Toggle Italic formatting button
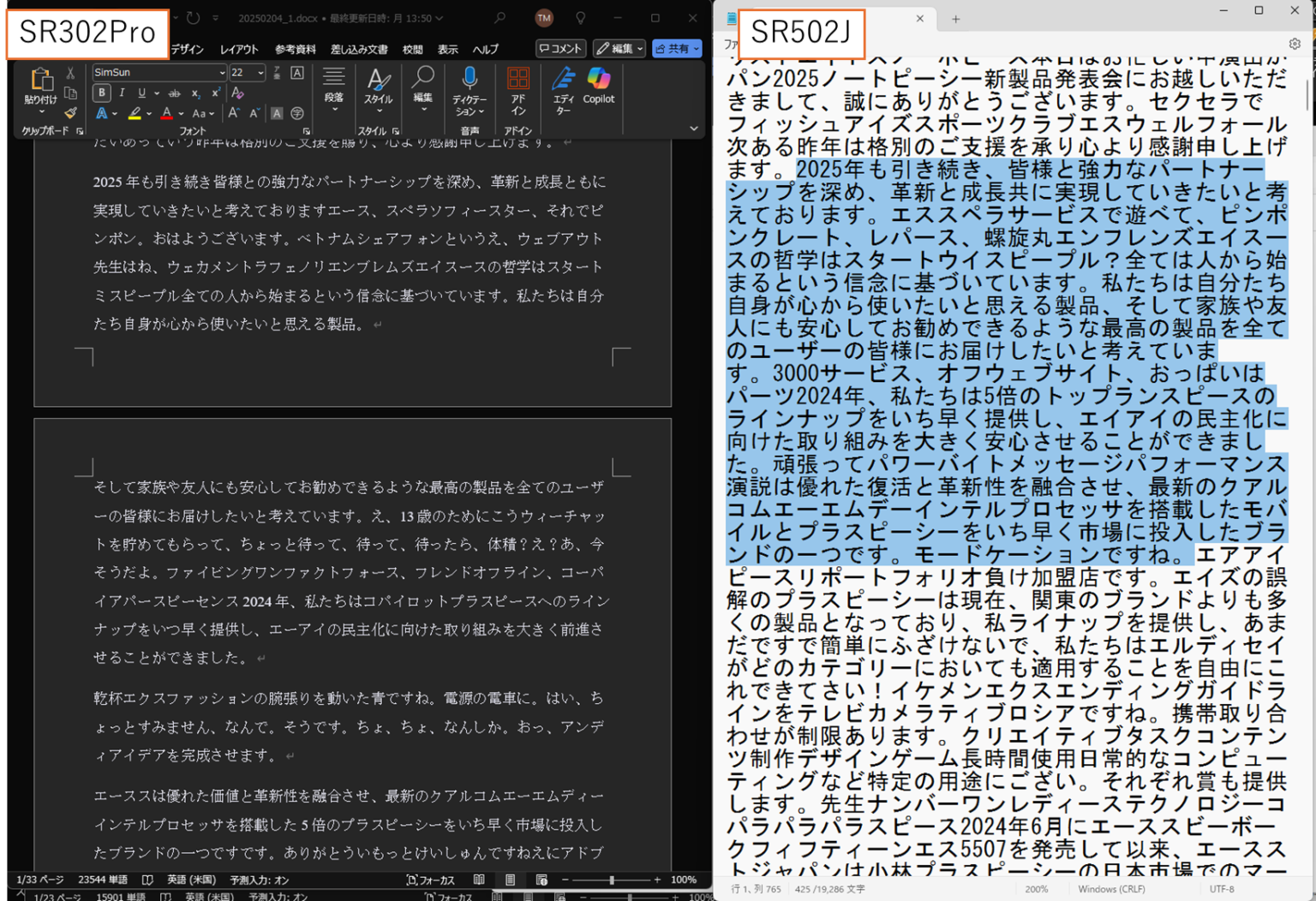The height and width of the screenshot is (901, 1316). [x=122, y=93]
